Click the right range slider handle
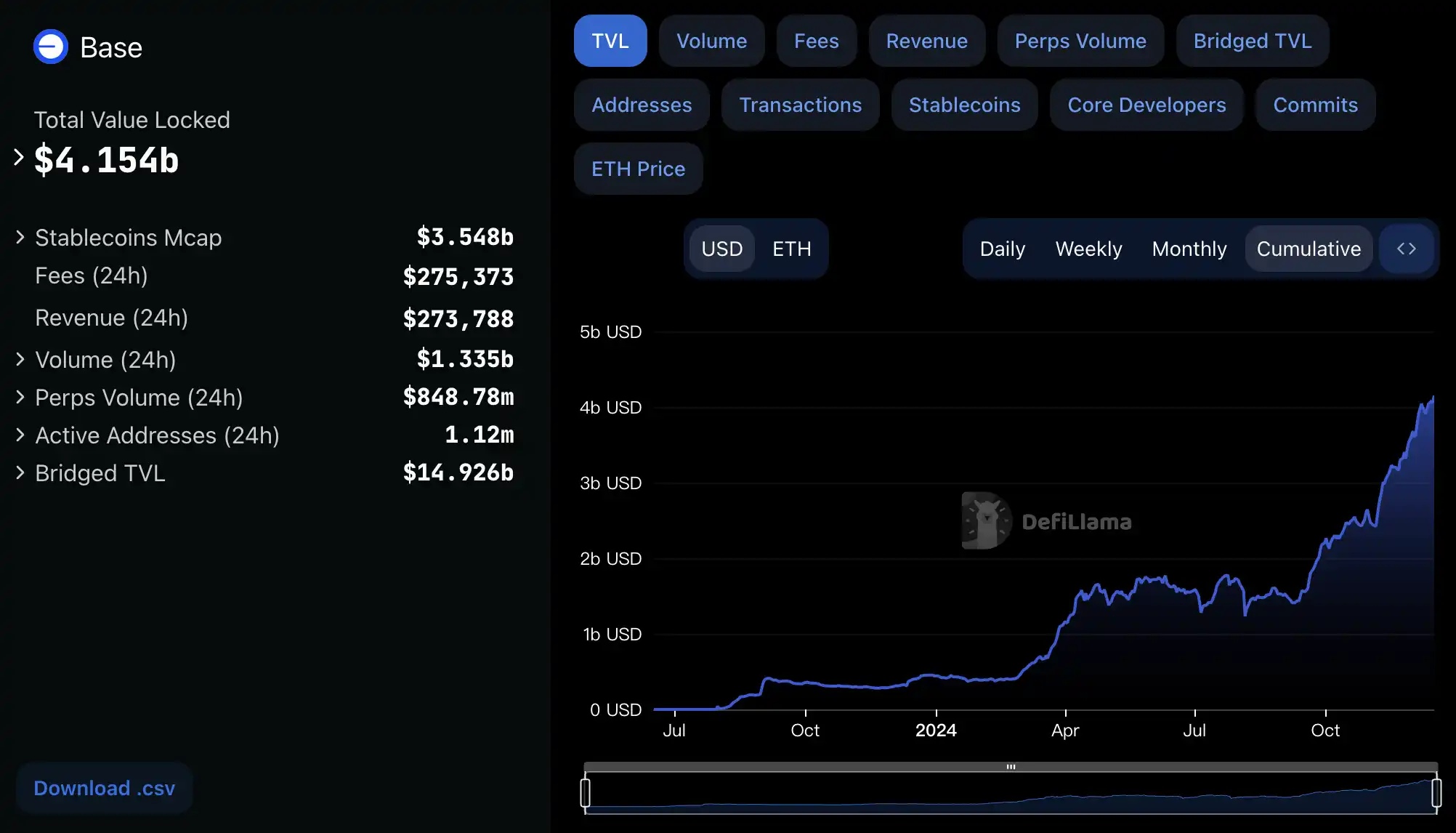The image size is (1456, 833). (x=1436, y=792)
